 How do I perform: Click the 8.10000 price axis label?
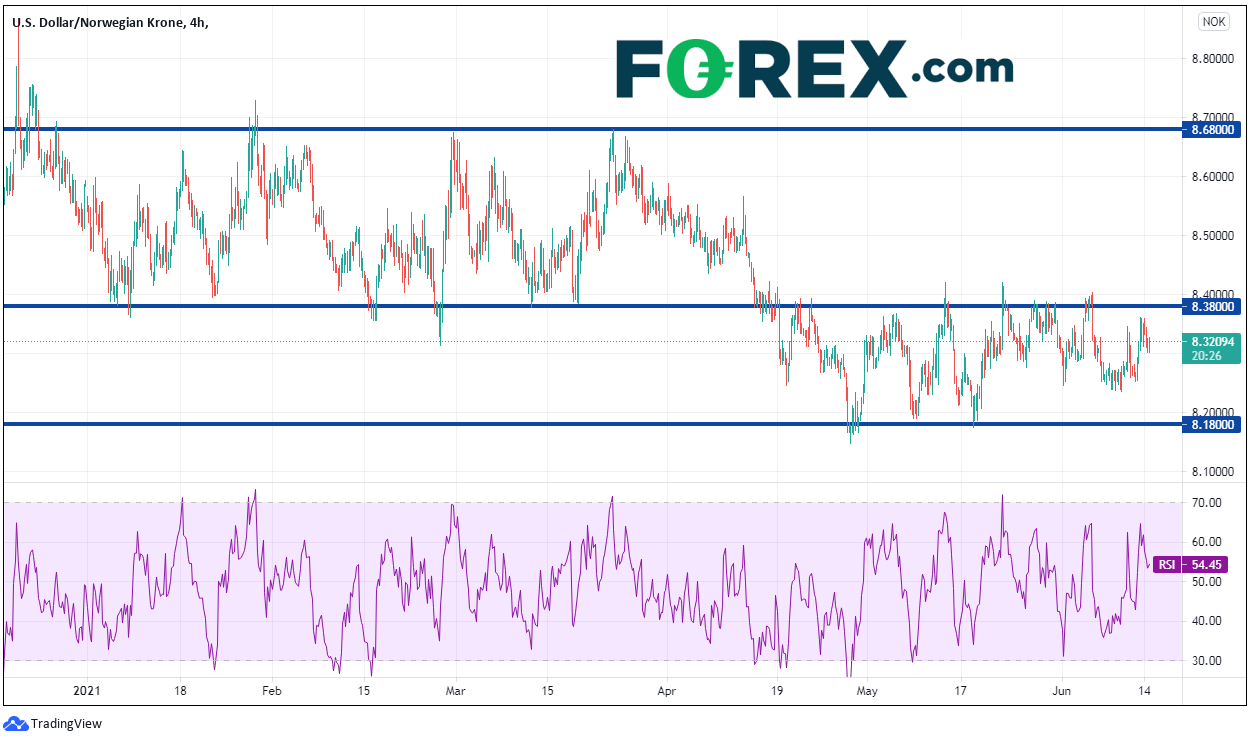(x=1211, y=471)
